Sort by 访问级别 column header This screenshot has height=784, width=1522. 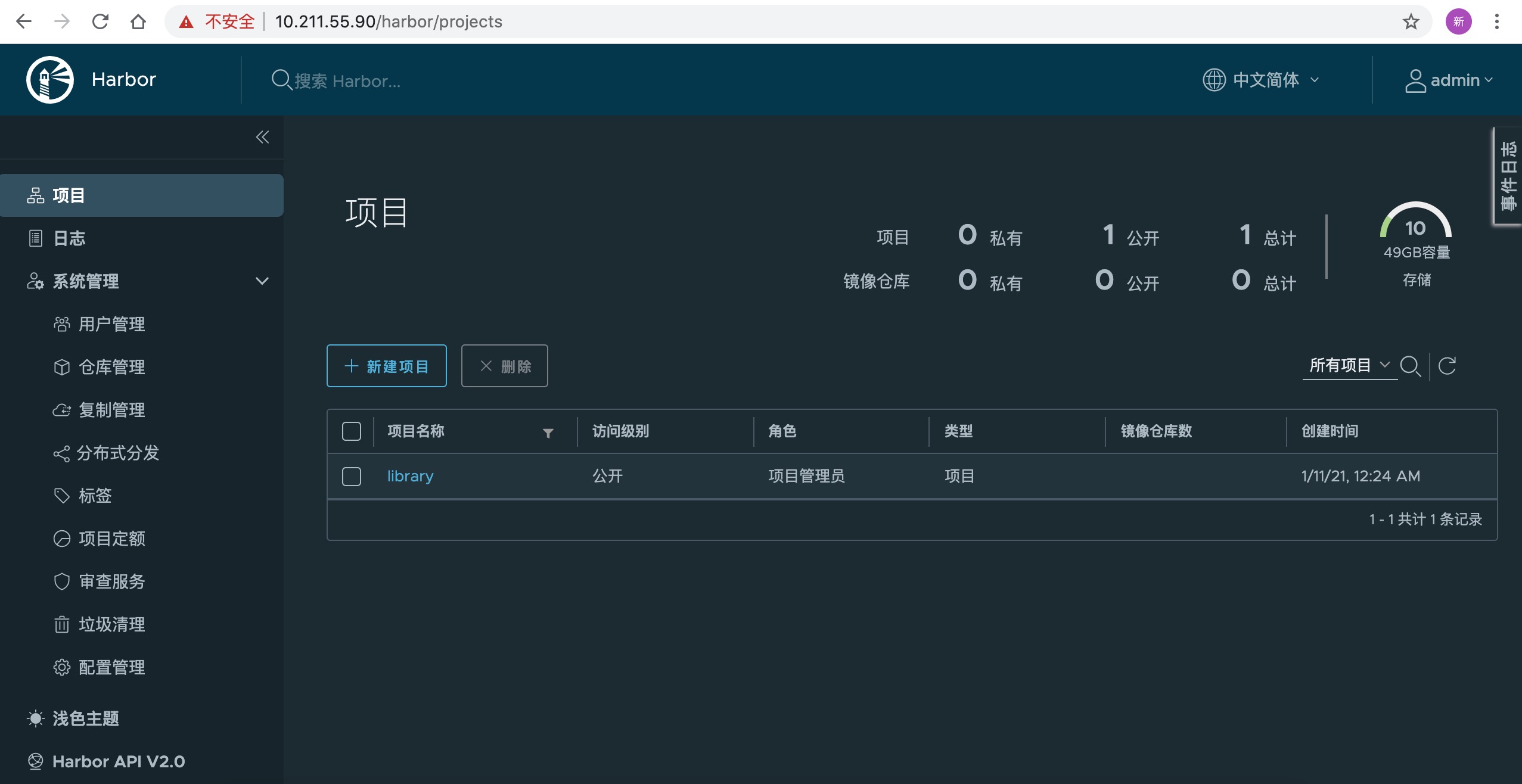click(x=620, y=431)
